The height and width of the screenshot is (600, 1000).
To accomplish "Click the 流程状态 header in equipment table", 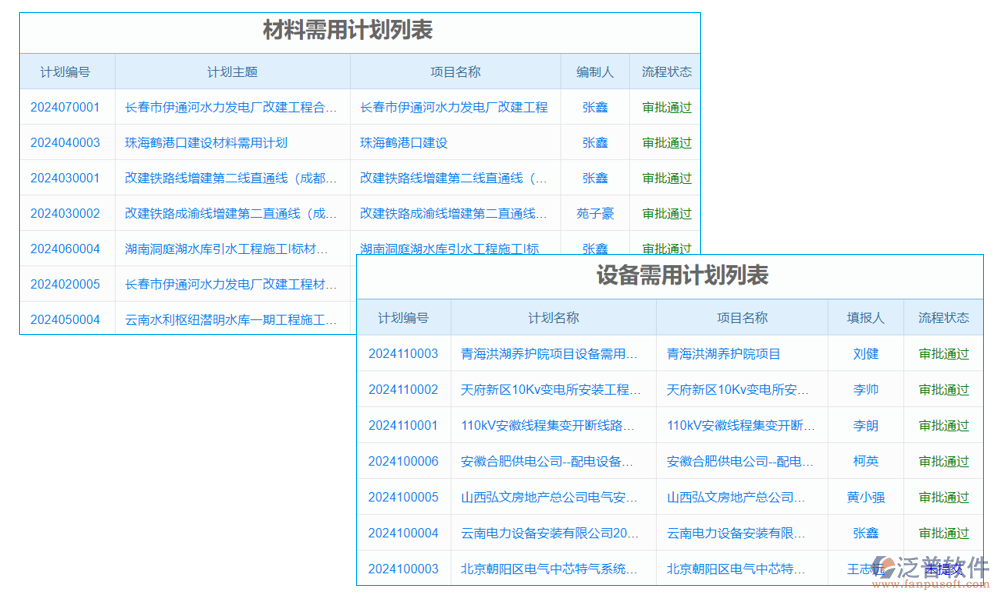I will pyautogui.click(x=943, y=317).
